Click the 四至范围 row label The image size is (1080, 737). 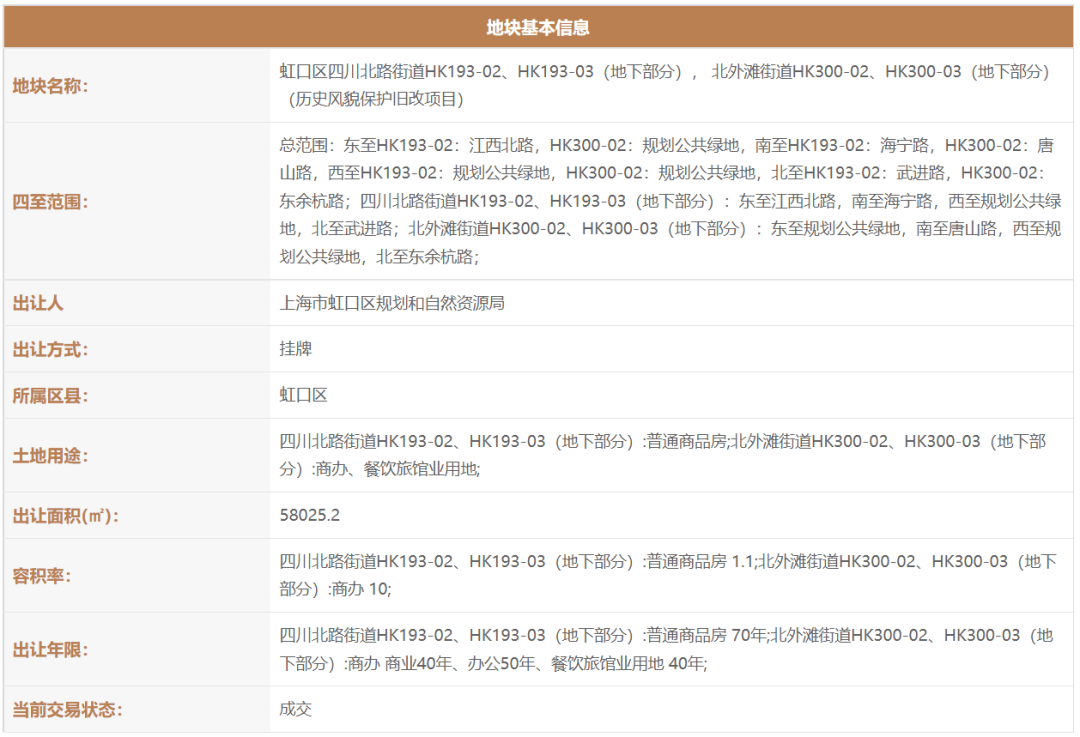[51, 202]
